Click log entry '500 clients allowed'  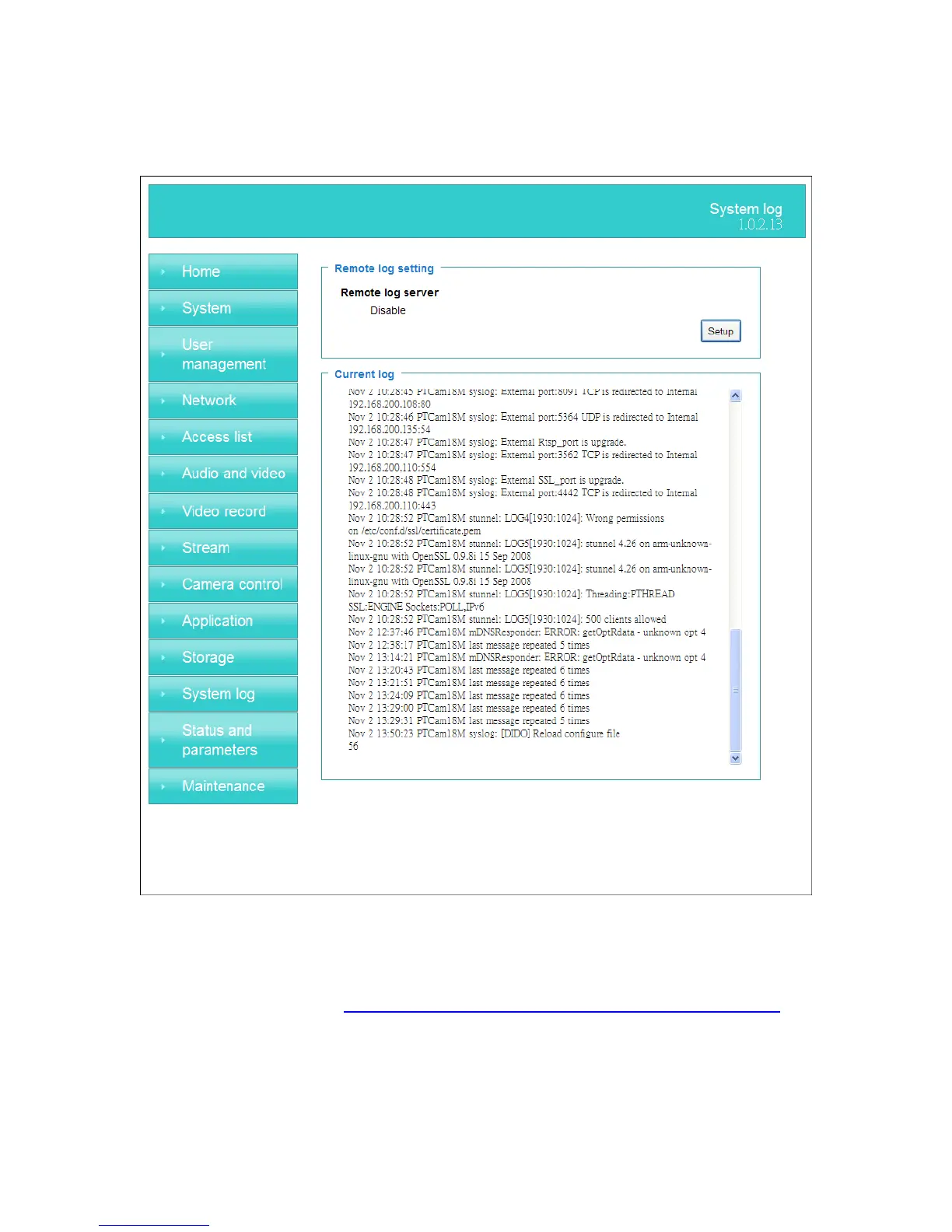(507, 620)
